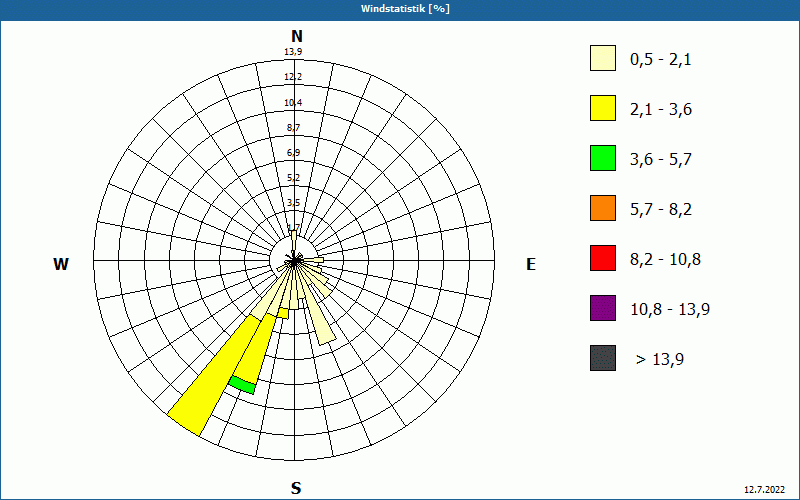This screenshot has height=500, width=800.
Task: Click the 5,2 radial axis value
Action: [293, 178]
